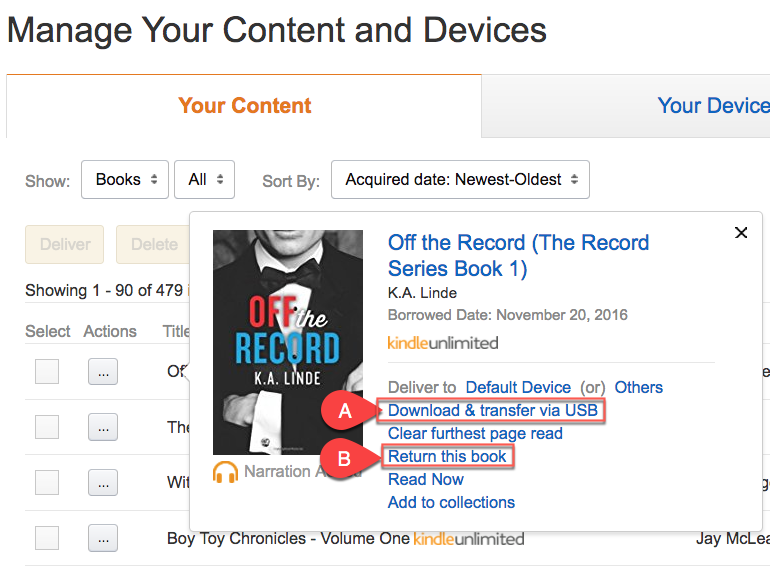The width and height of the screenshot is (771, 580).
Task: Open the All filter dropdown
Action: [205, 179]
